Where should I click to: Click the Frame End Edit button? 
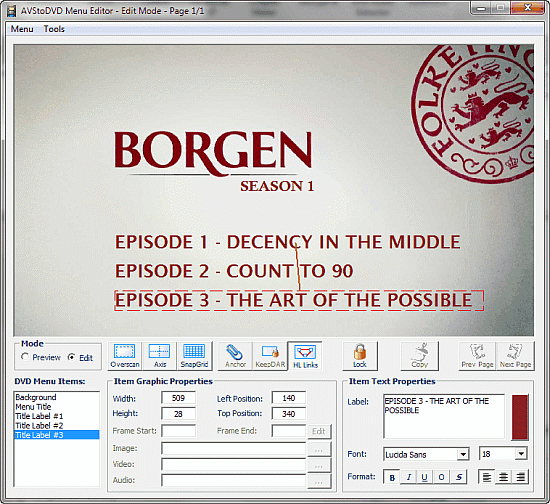tap(318, 431)
